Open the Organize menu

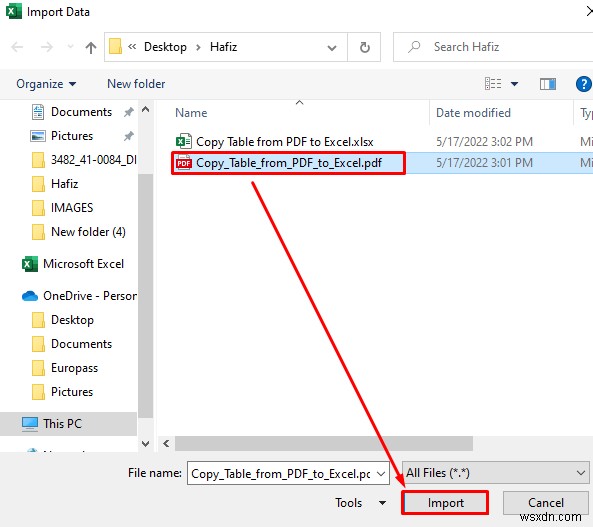click(46, 84)
